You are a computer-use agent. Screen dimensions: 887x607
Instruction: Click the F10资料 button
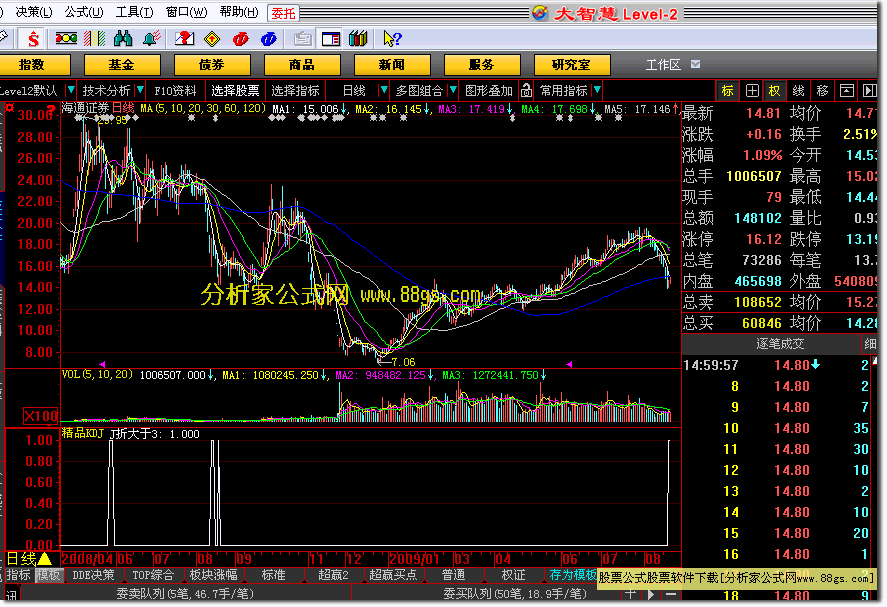pyautogui.click(x=175, y=91)
